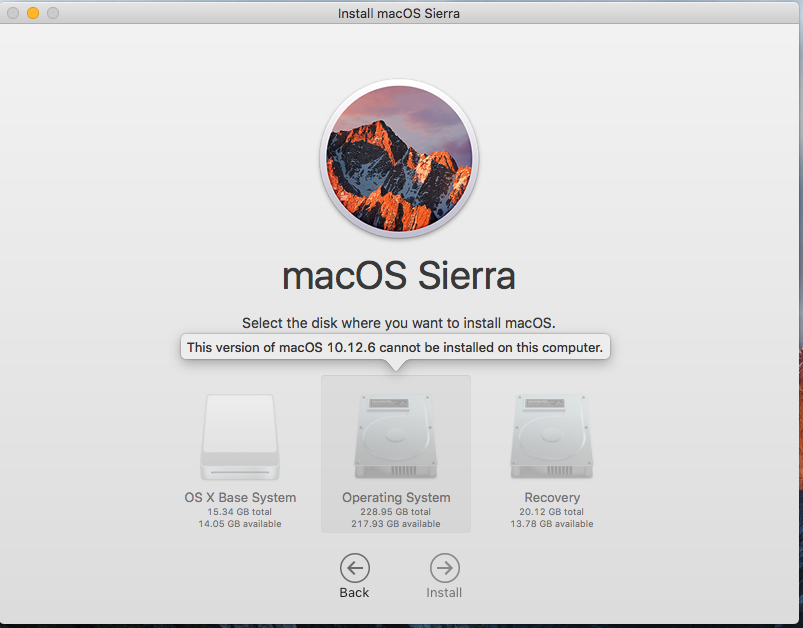Screen dimensions: 803x628
Task: Click the gray close window button
Action: coord(13,13)
